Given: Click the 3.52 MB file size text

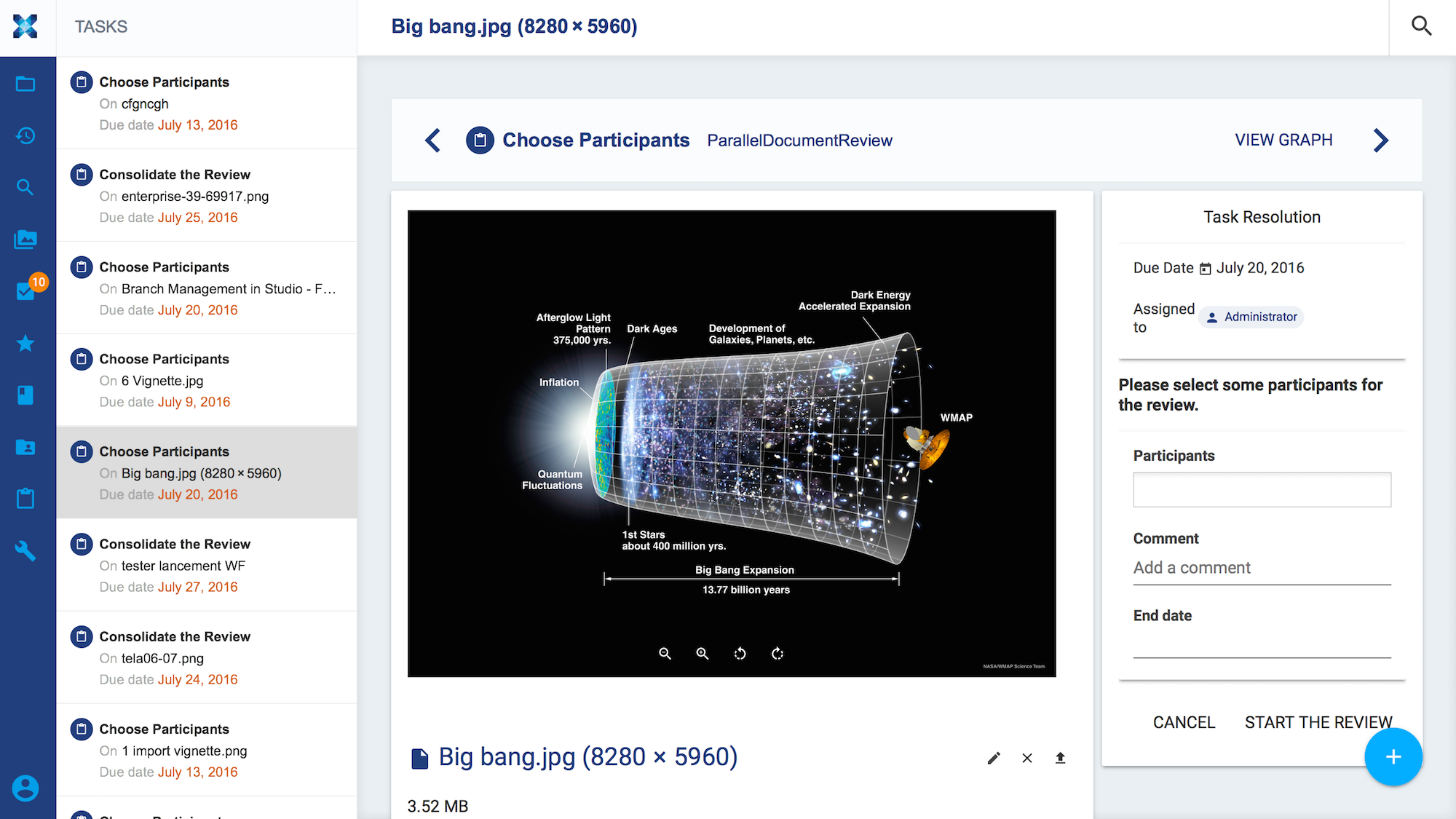Looking at the screenshot, I should pos(438,806).
